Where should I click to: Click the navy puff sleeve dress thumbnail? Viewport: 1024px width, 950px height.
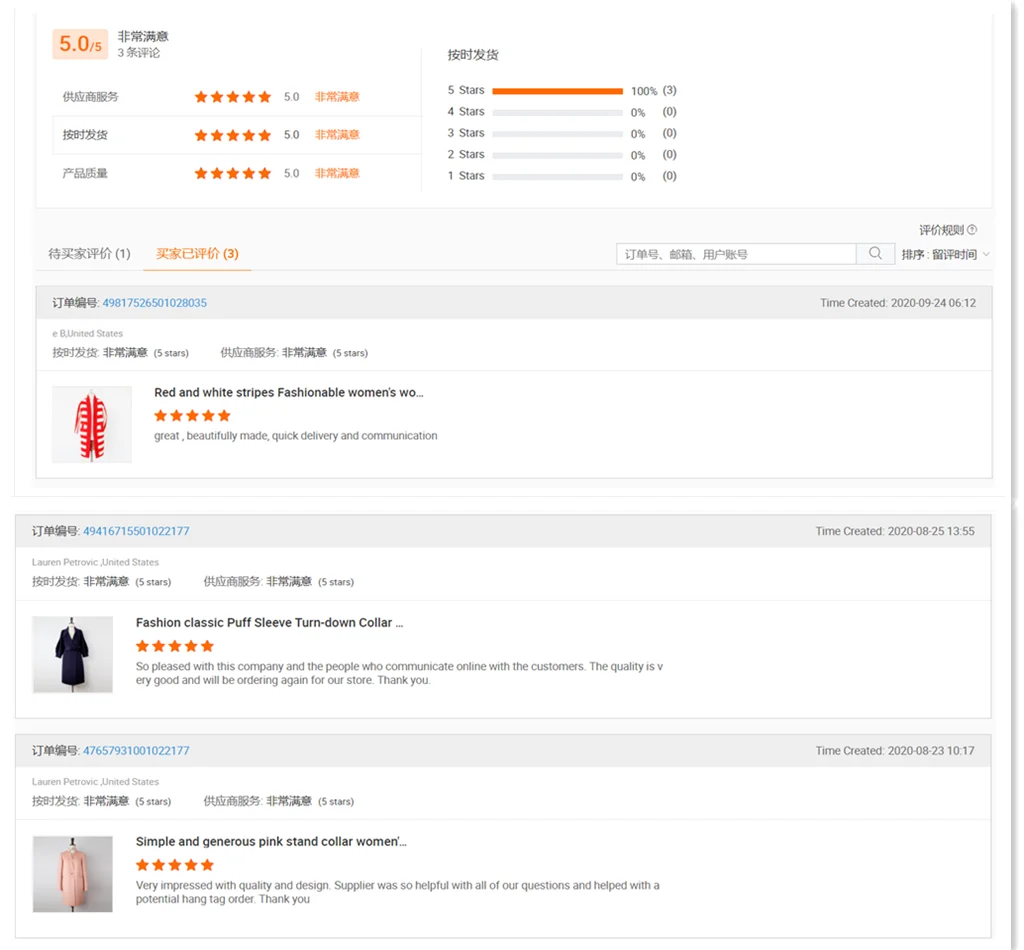click(72, 654)
